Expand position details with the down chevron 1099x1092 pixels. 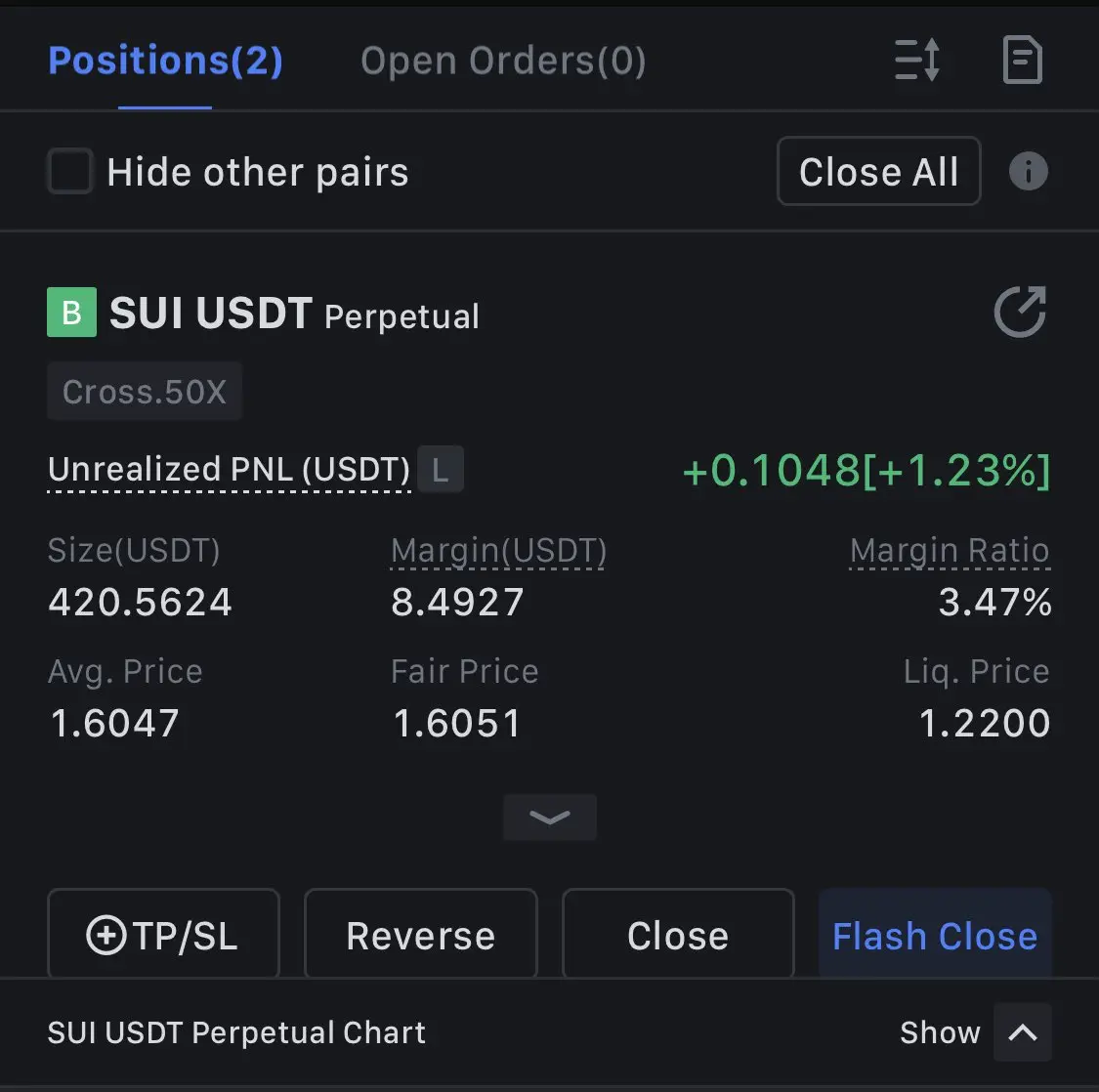[x=550, y=818]
